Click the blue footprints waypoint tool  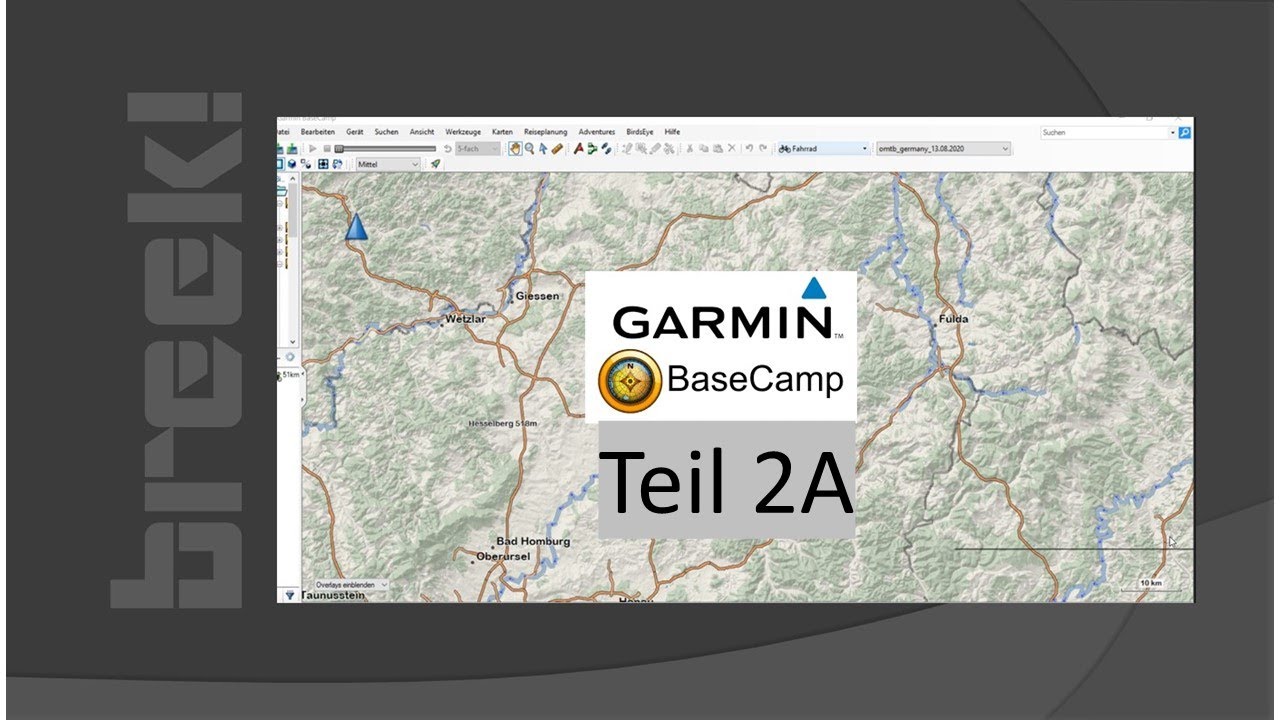(x=606, y=149)
